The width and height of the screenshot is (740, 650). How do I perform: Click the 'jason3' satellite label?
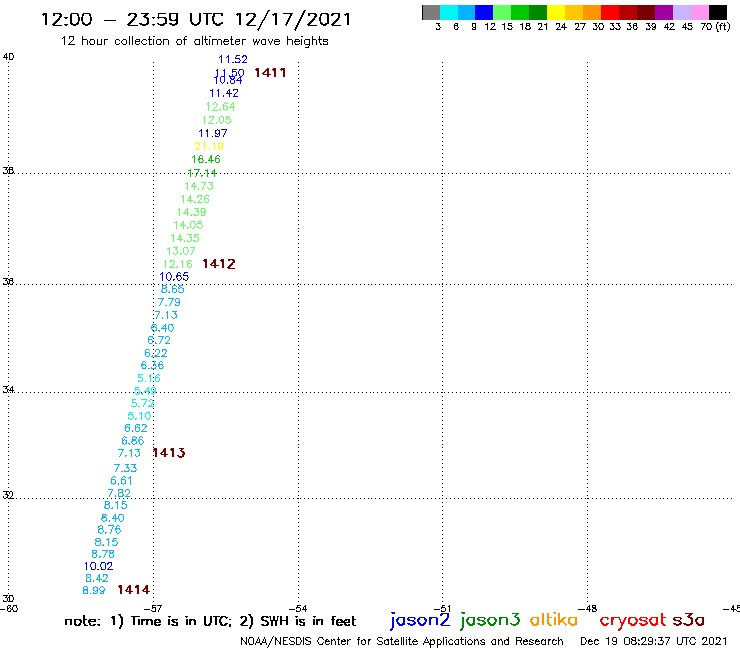pyautogui.click(x=490, y=620)
